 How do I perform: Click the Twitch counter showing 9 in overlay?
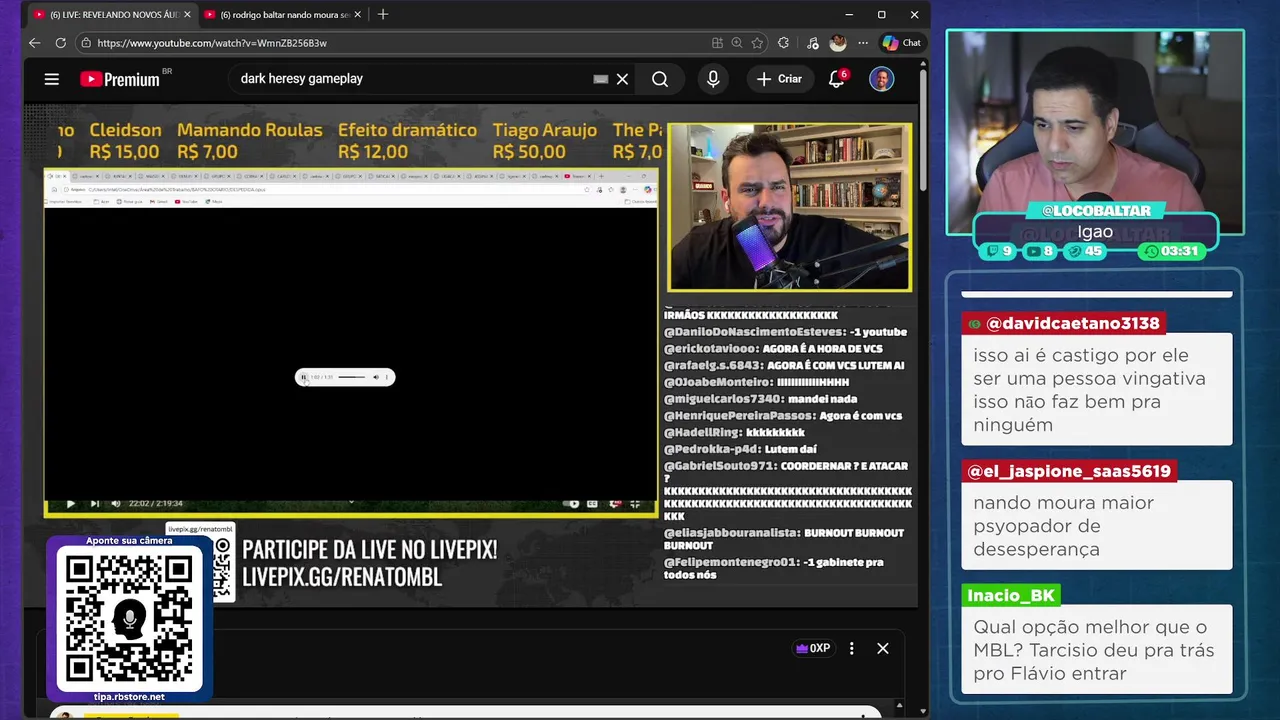point(1000,251)
